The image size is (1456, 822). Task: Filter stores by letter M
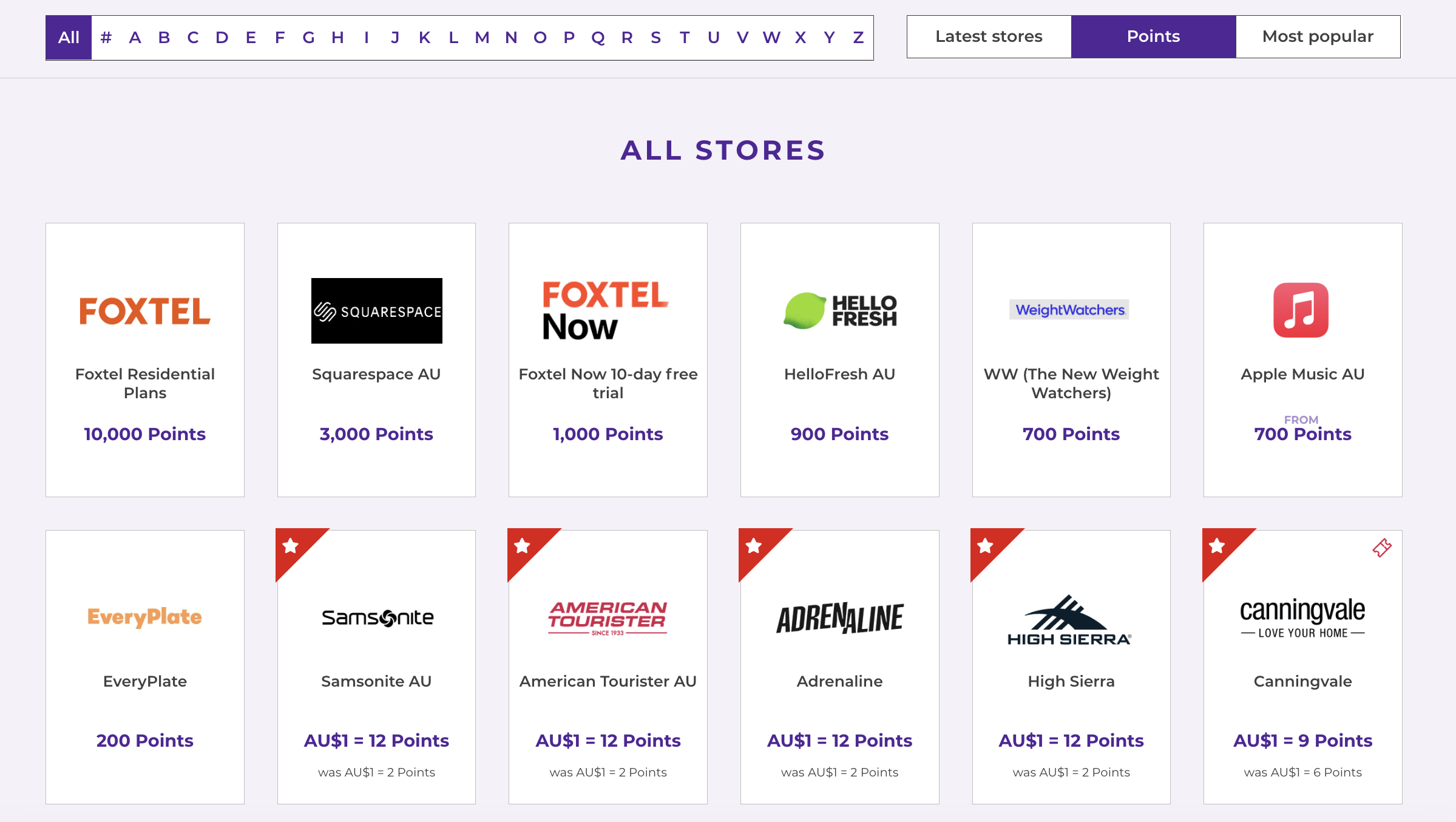coord(482,38)
